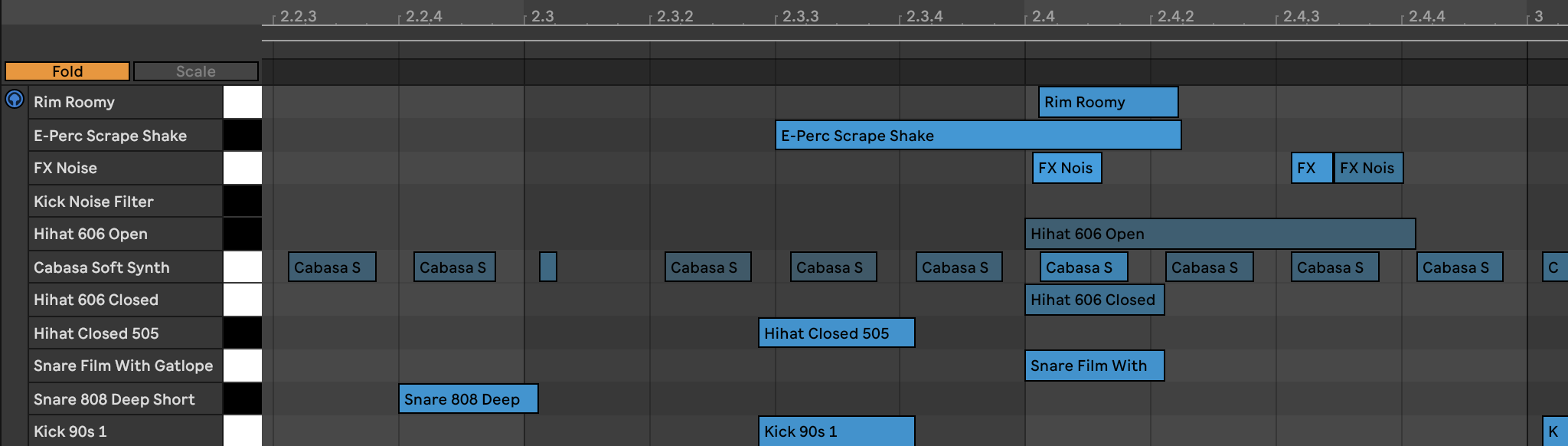Select the Rim Roomy note

(x=1108, y=102)
